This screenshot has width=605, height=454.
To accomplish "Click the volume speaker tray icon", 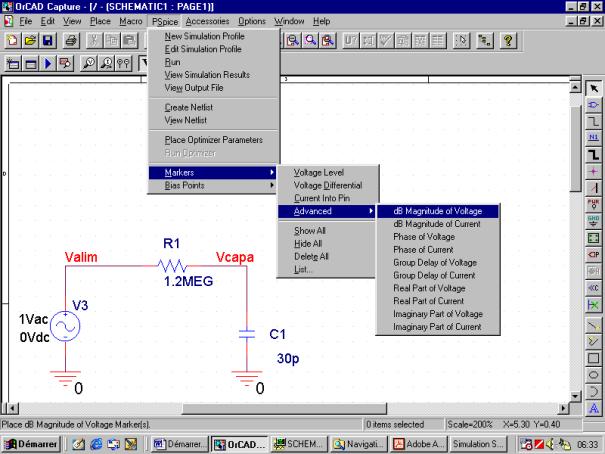I will (x=550, y=444).
